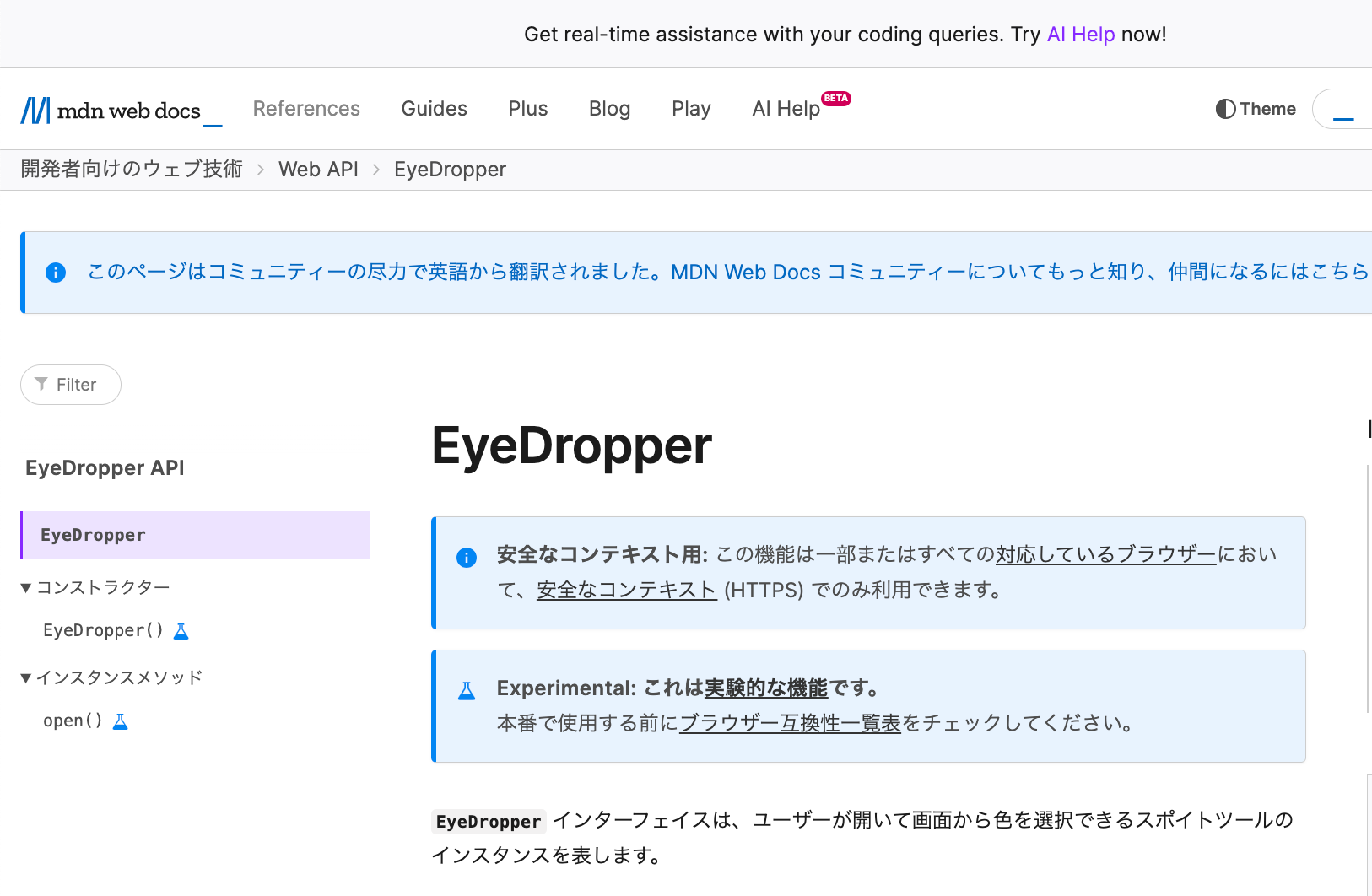Click the info icon in the secure context note

point(467,558)
